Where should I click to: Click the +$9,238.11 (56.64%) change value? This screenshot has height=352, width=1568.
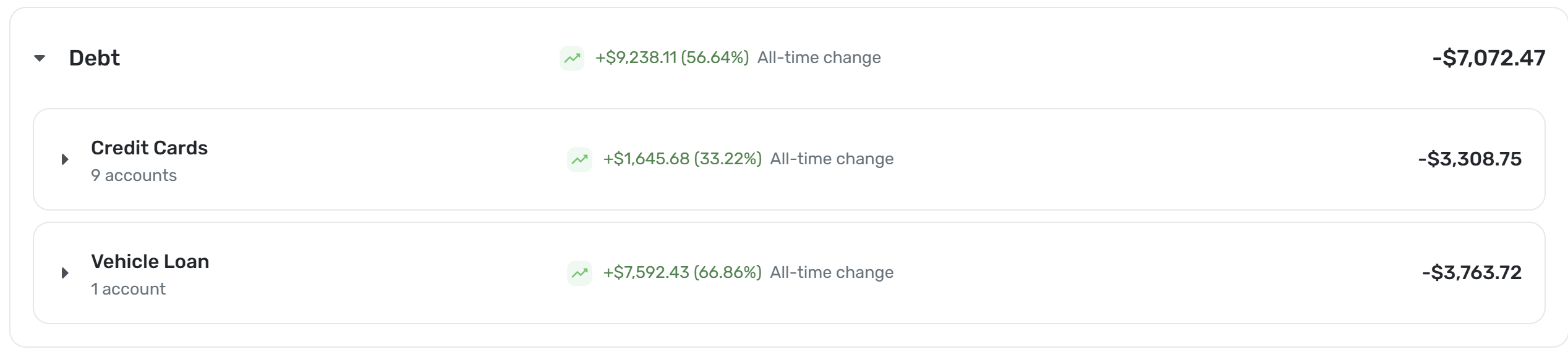[671, 58]
